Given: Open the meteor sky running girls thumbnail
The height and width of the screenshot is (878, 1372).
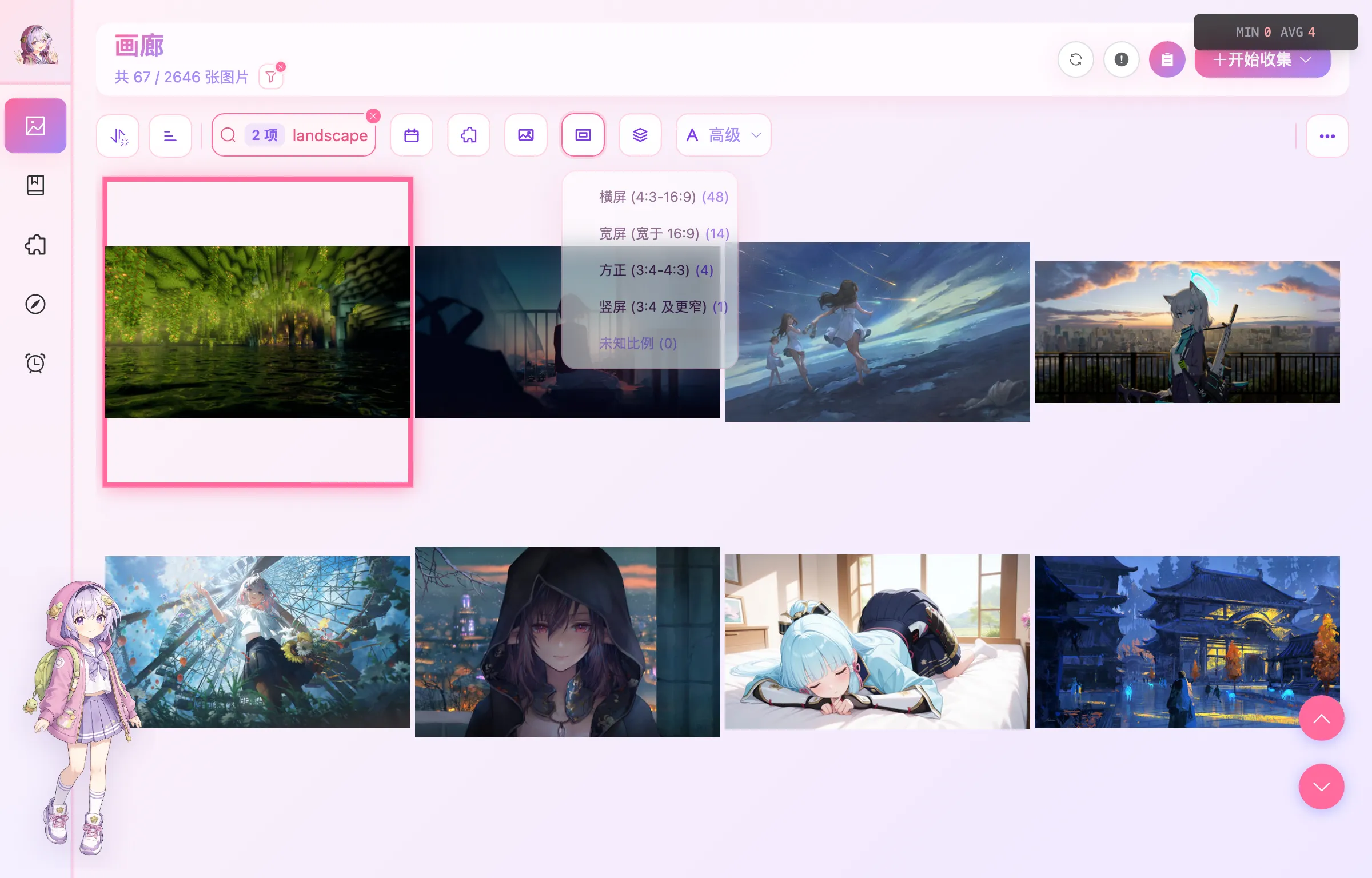Looking at the screenshot, I should tap(878, 332).
